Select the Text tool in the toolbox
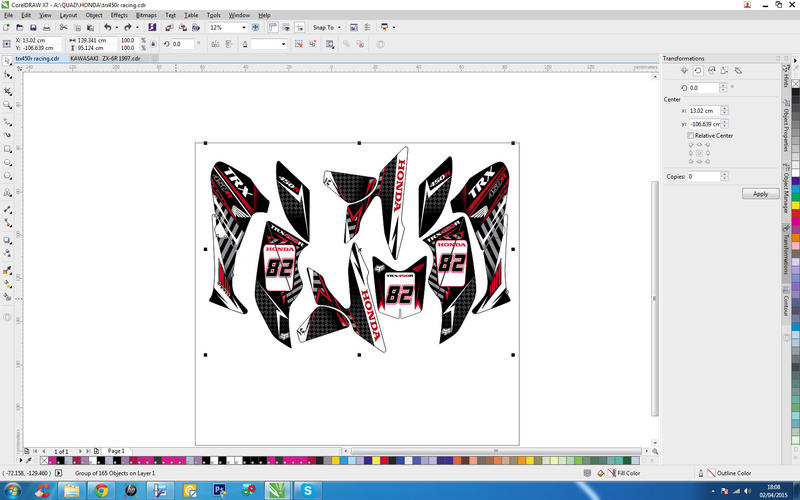800x500 pixels. click(x=7, y=193)
